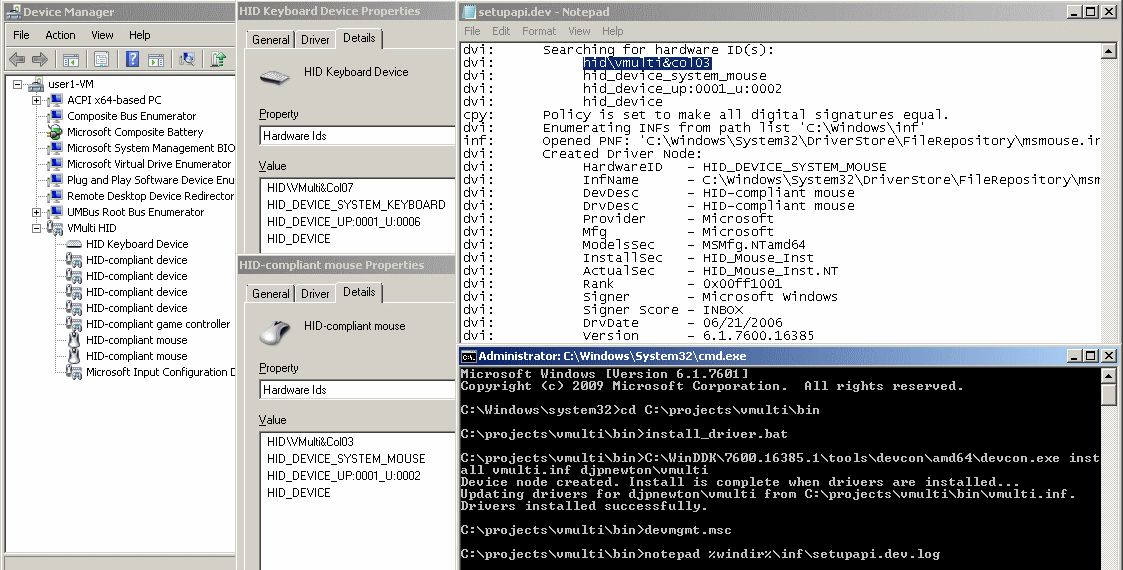This screenshot has width=1123, height=570.
Task: Open Properties toolbar icon in Device Manager
Action: coord(102,59)
